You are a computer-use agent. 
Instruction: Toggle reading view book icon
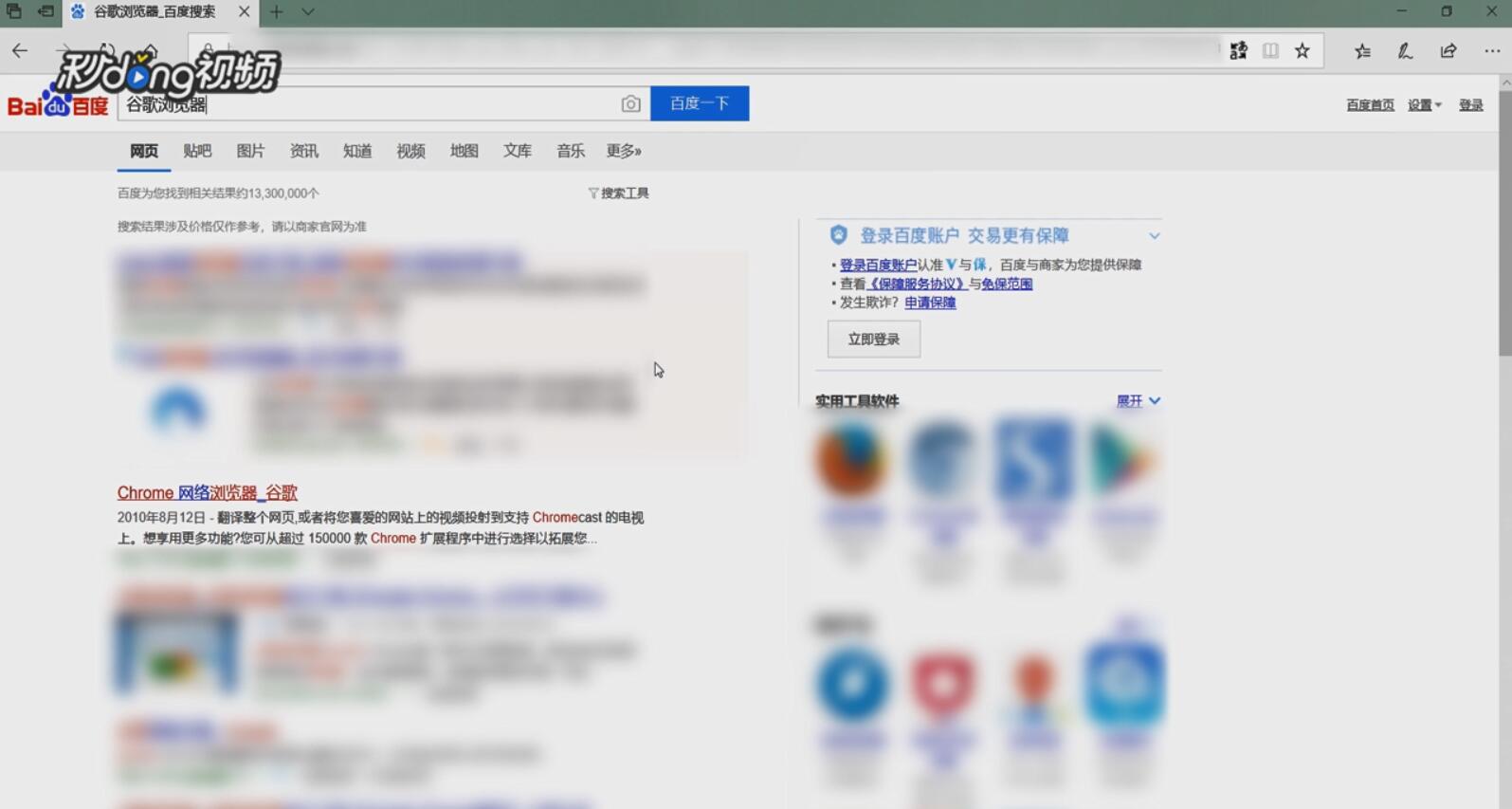point(1270,51)
